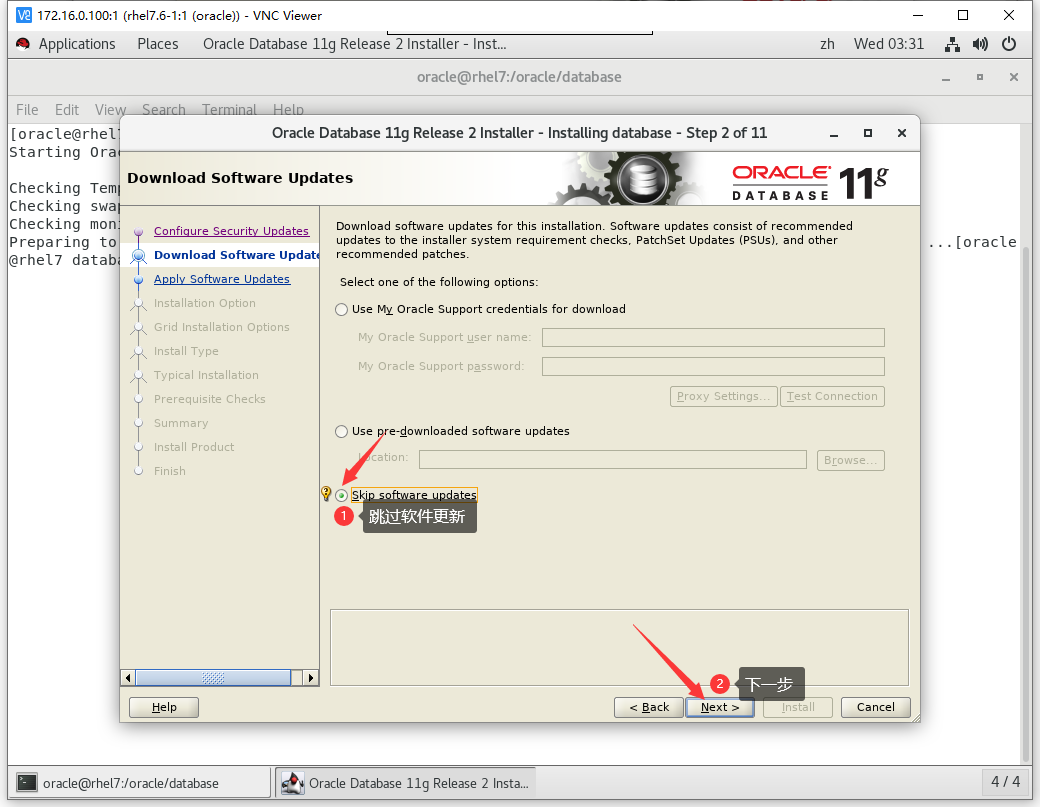Close the terminal window
The height and width of the screenshot is (807, 1040).
click(x=1013, y=78)
